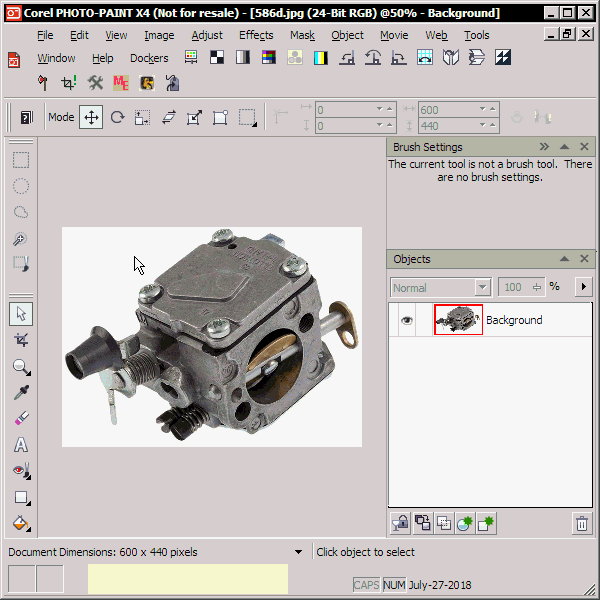The height and width of the screenshot is (600, 600).
Task: Click the Convert to Grayscale icon
Action: point(243,57)
